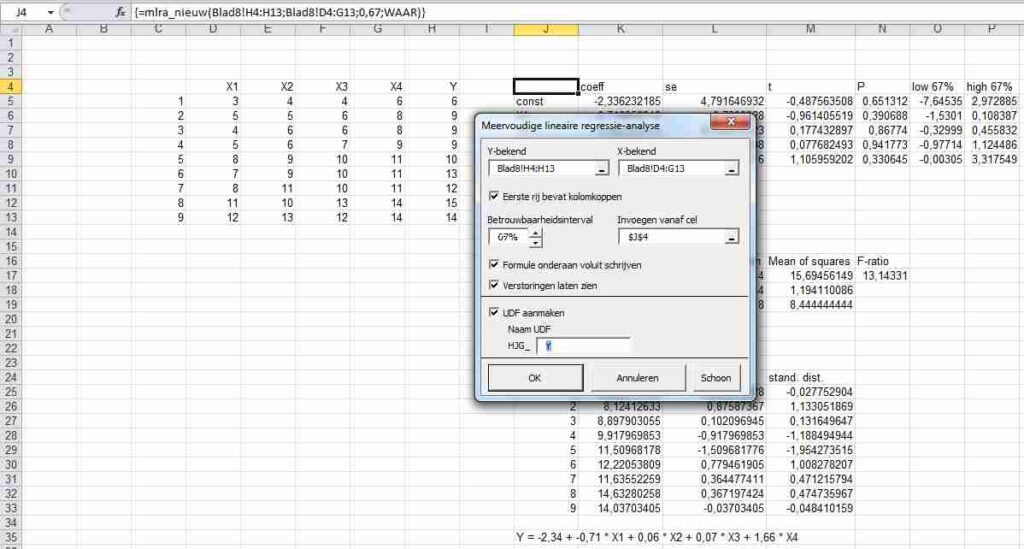Viewport: 1024px width, 549px height.
Task: Disable the UDF aanmaken checkbox
Action: pos(495,312)
